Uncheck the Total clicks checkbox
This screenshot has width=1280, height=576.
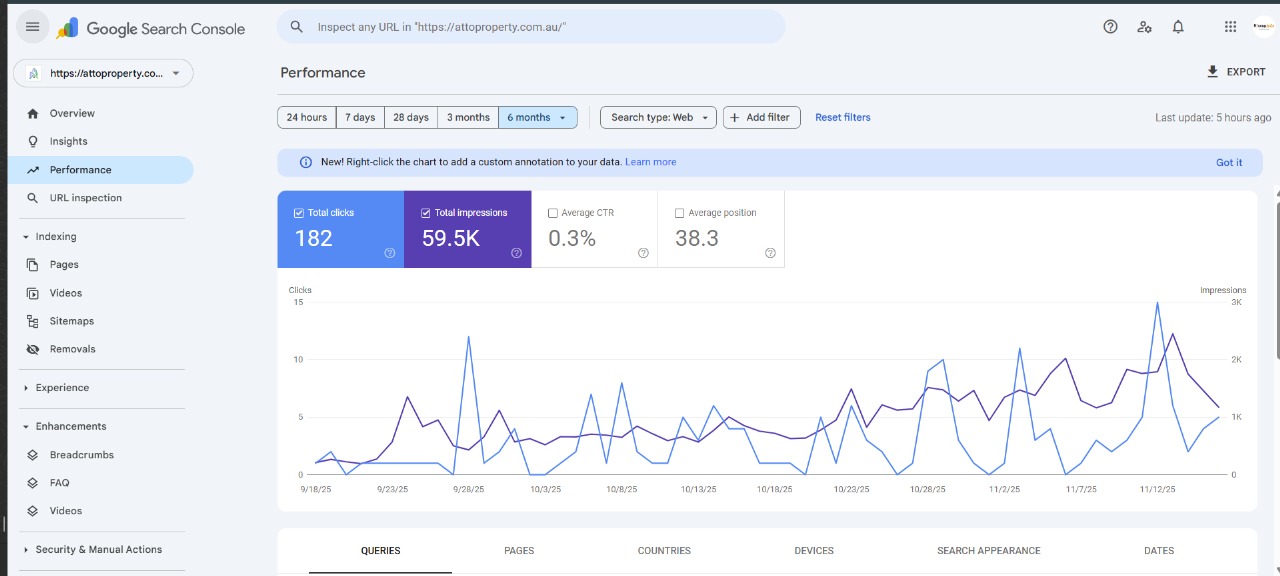click(299, 213)
